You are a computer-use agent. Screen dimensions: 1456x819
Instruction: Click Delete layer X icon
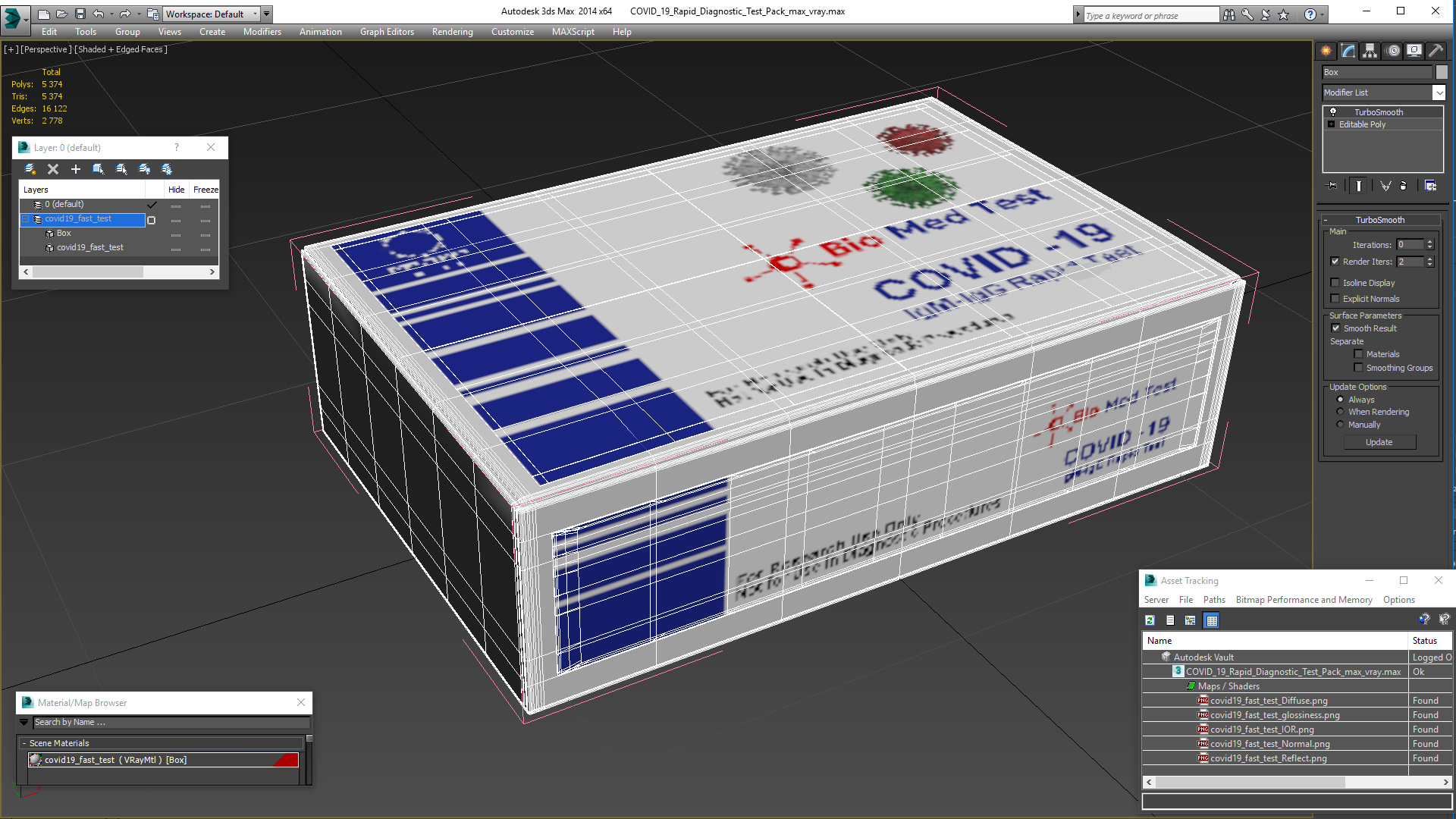pos(53,169)
